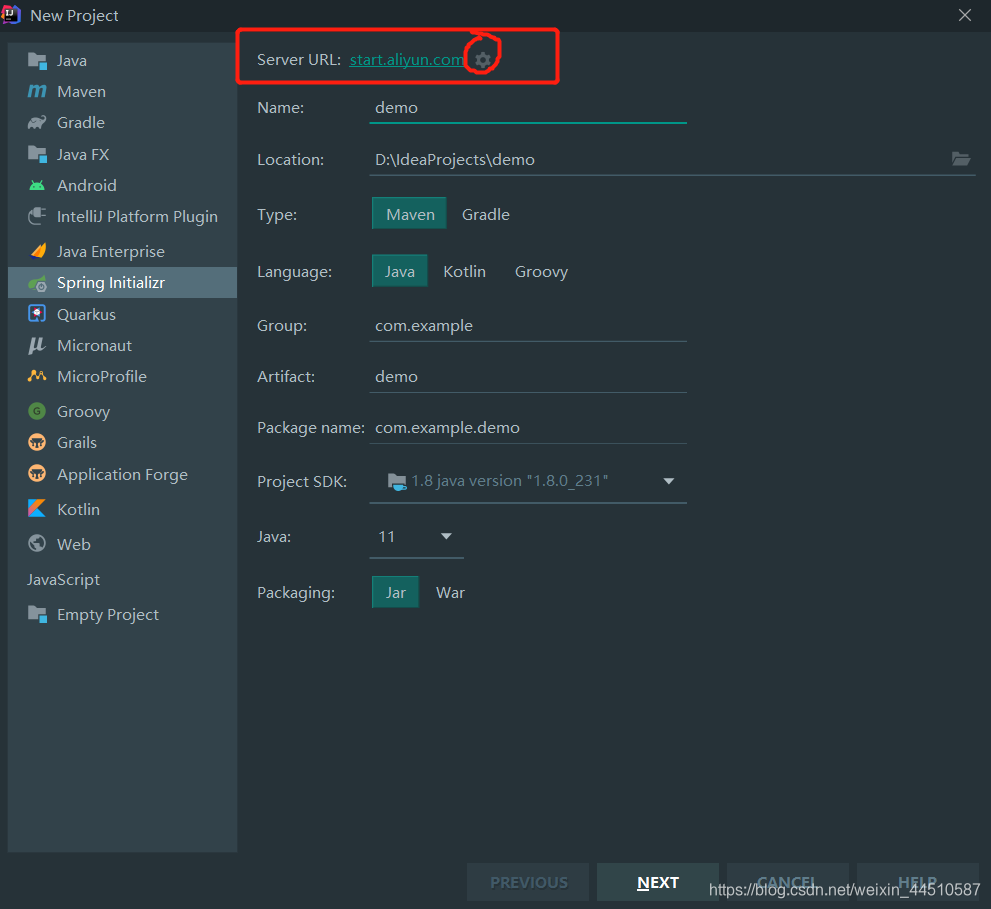Screen dimensions: 991x909
Task: Select Grails in sidebar
Action: coord(122,442)
